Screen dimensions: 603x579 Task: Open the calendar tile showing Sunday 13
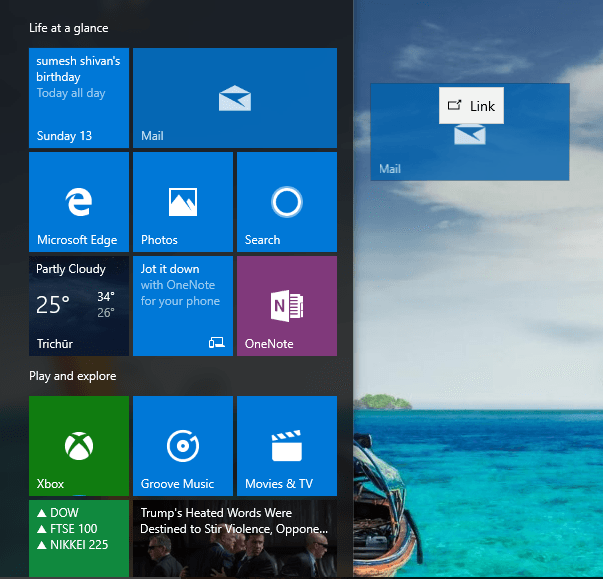pyautogui.click(x=79, y=98)
